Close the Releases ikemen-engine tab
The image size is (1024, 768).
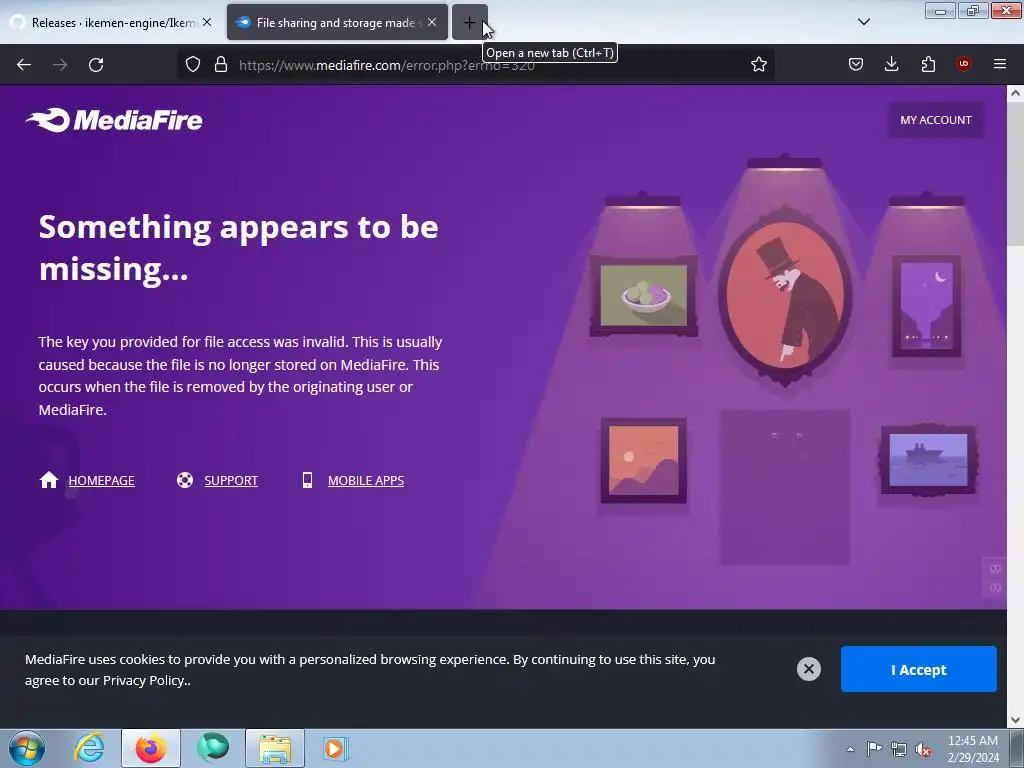(206, 22)
